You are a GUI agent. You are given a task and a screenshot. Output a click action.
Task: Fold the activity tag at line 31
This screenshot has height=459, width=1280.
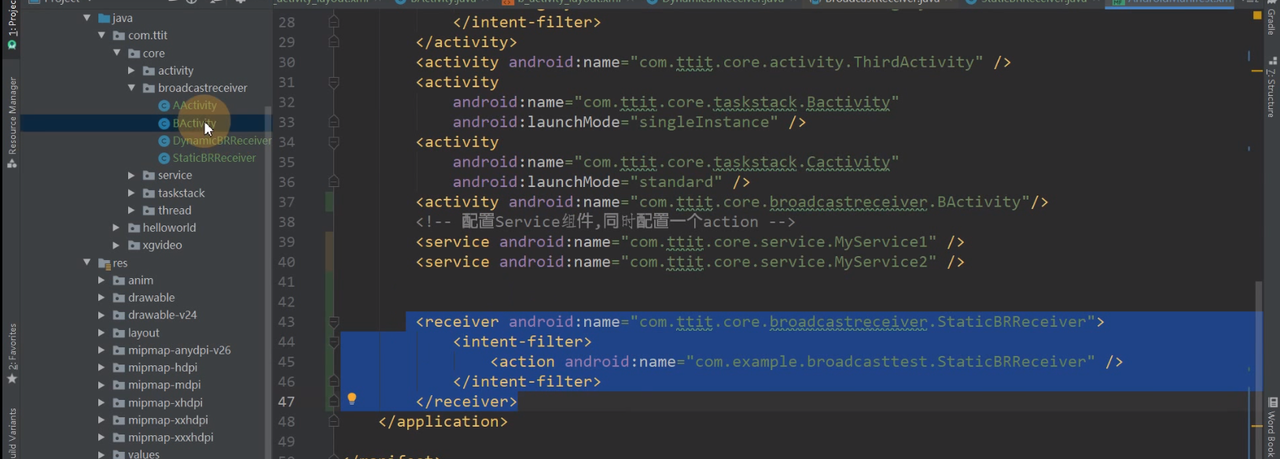pyautogui.click(x=334, y=82)
